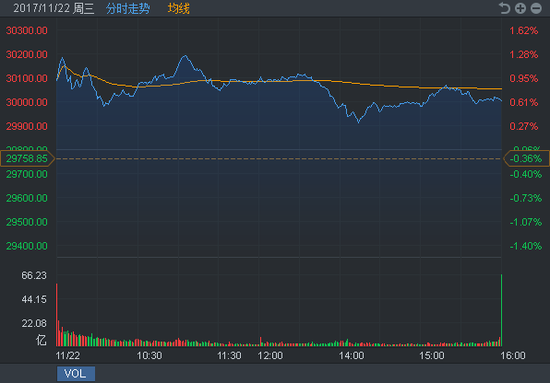This screenshot has height=383, width=550.
Task: Select the VOL indicator tab
Action: (76, 374)
